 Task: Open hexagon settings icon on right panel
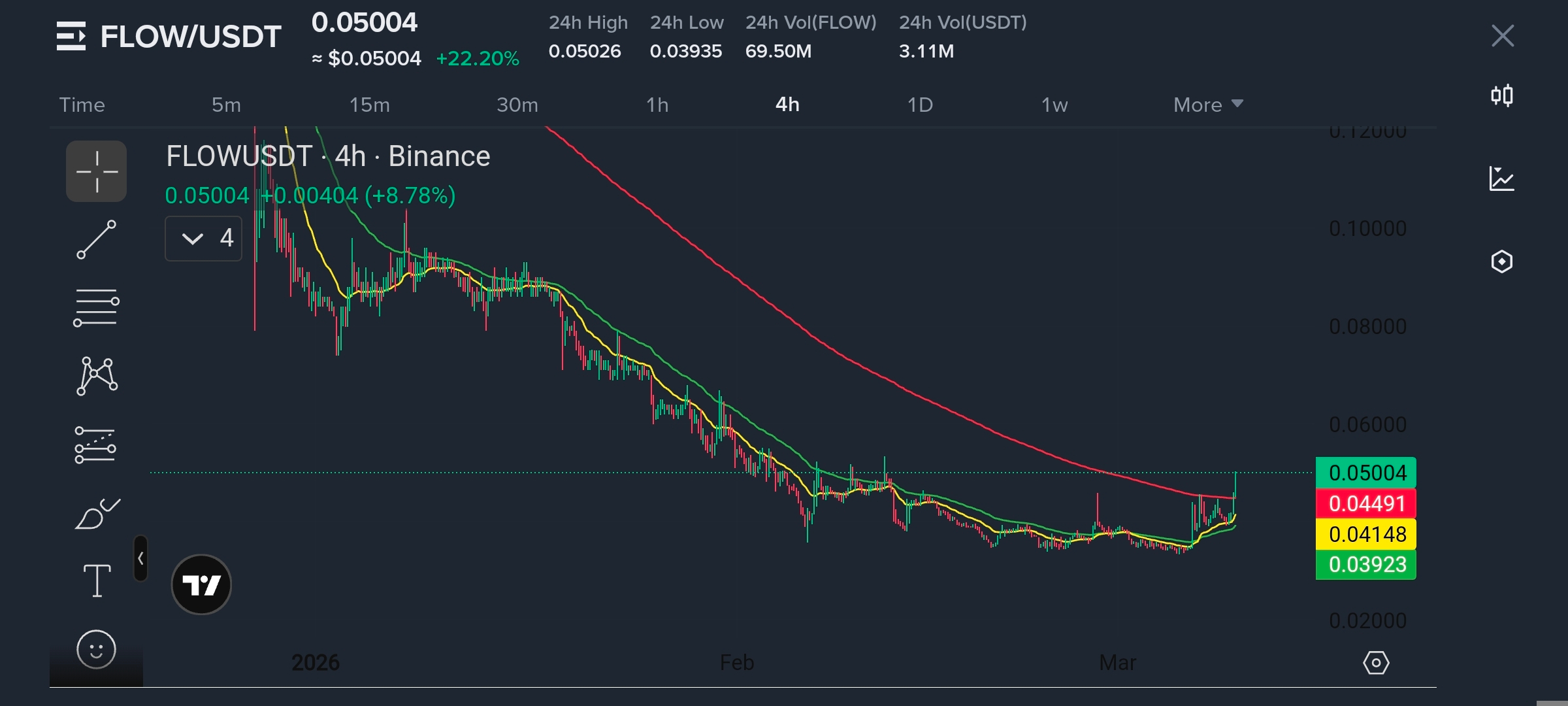[1501, 261]
